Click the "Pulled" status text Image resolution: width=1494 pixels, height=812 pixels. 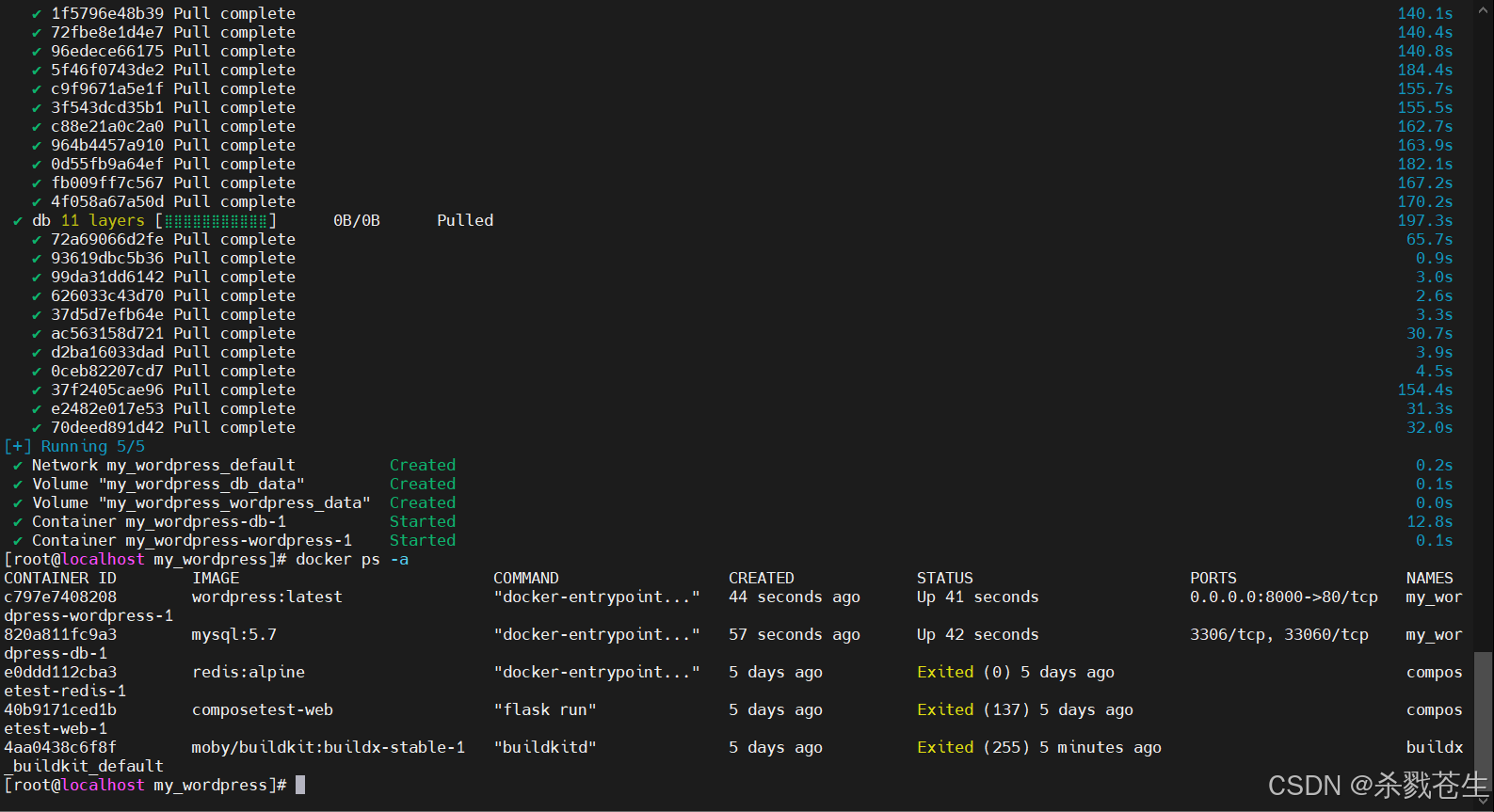click(x=465, y=220)
